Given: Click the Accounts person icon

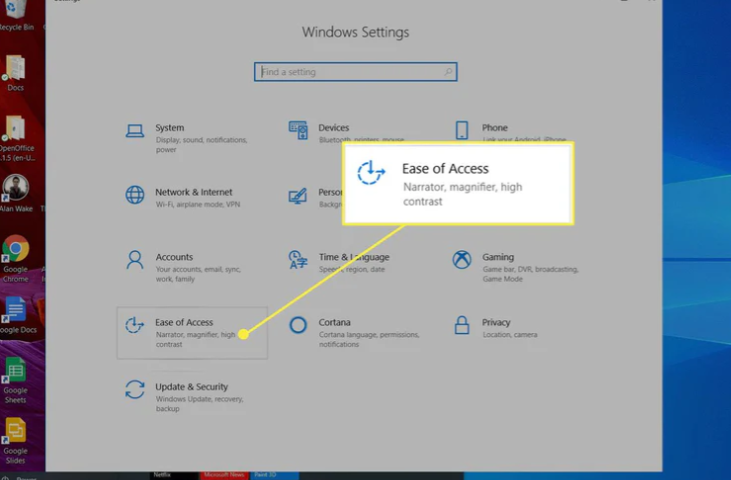Looking at the screenshot, I should click(x=134, y=260).
